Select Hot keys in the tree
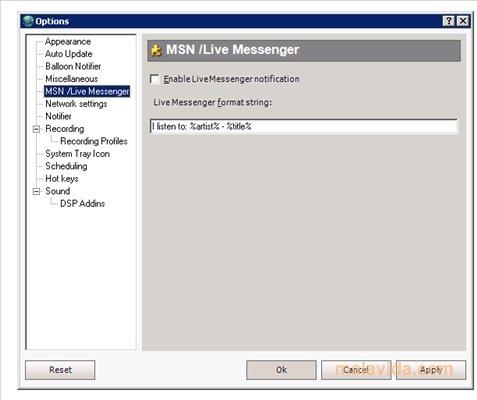The image size is (477, 400). [x=62, y=179]
